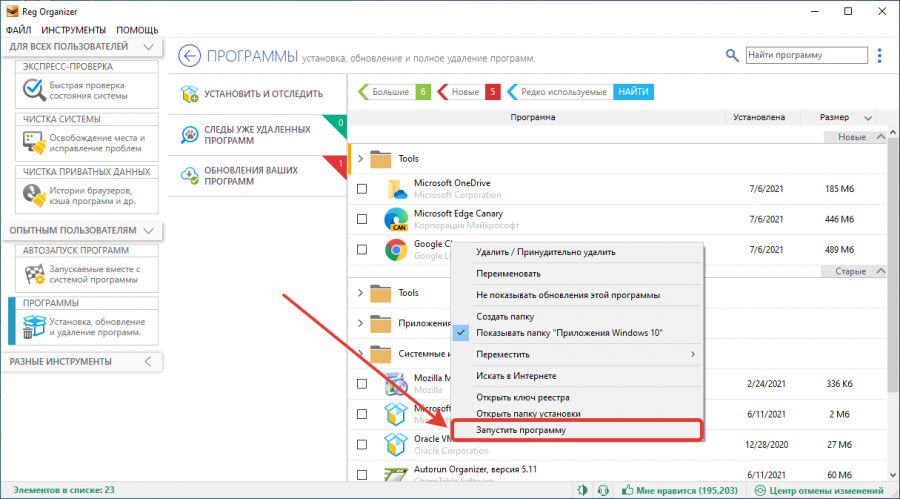Click the search magnifier icon
The width and height of the screenshot is (900, 499).
pos(732,55)
